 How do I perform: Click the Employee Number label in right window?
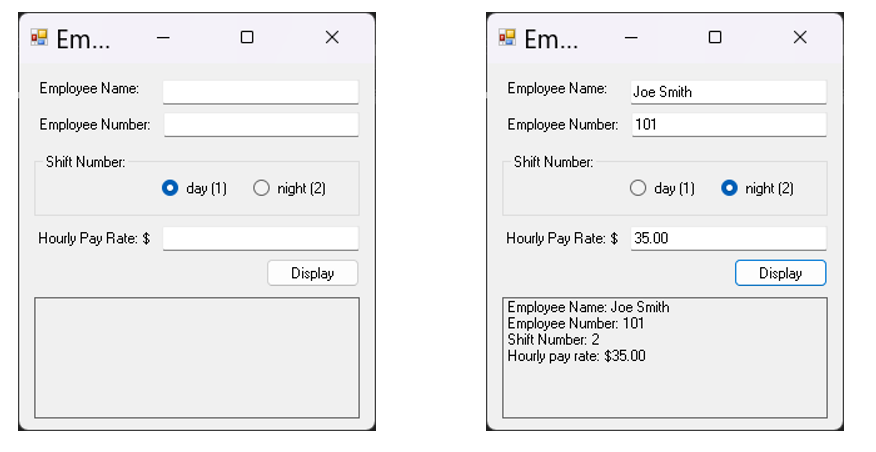coord(563,125)
